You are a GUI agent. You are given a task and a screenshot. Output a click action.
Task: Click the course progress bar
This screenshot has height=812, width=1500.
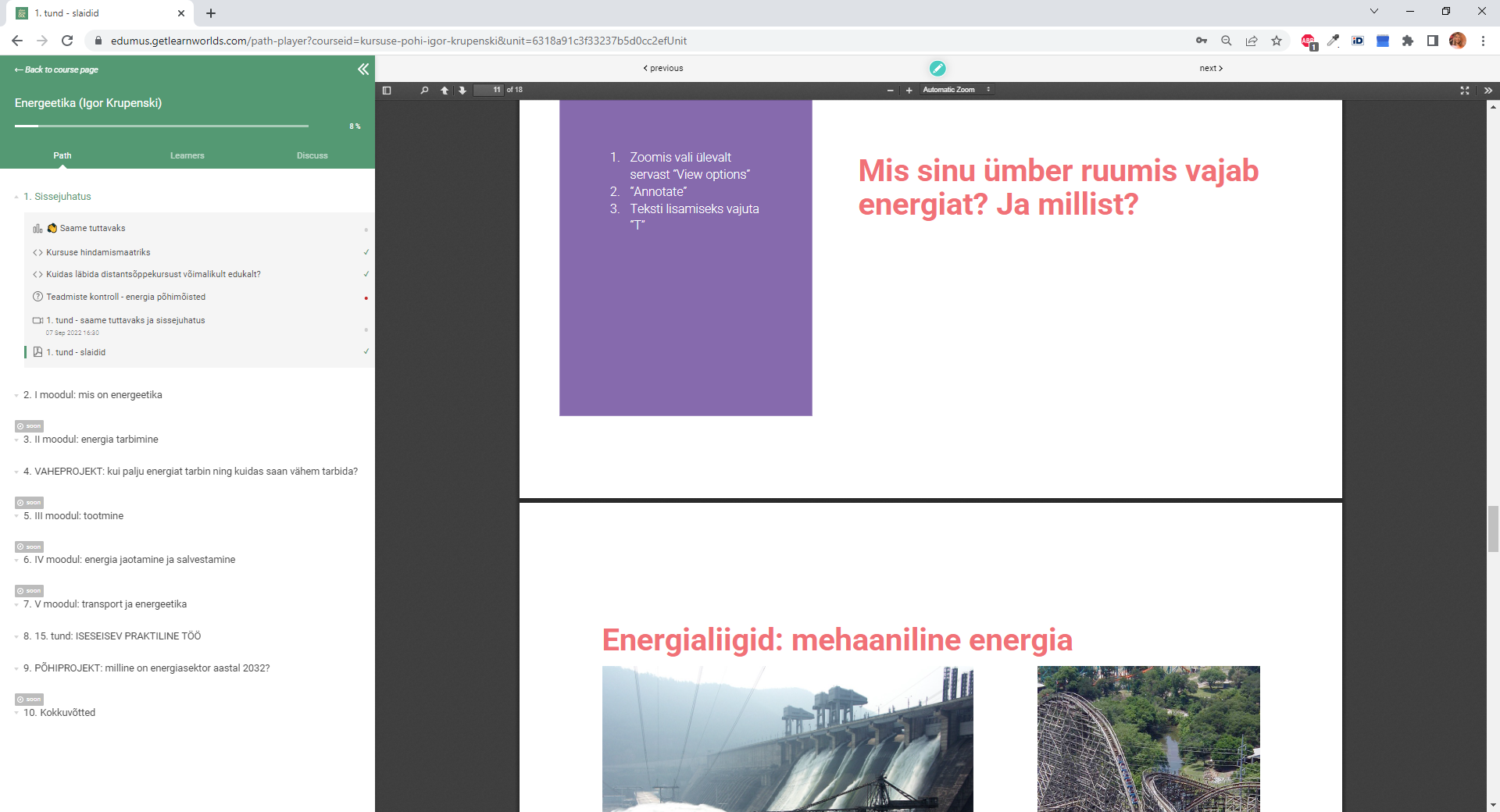[161, 126]
